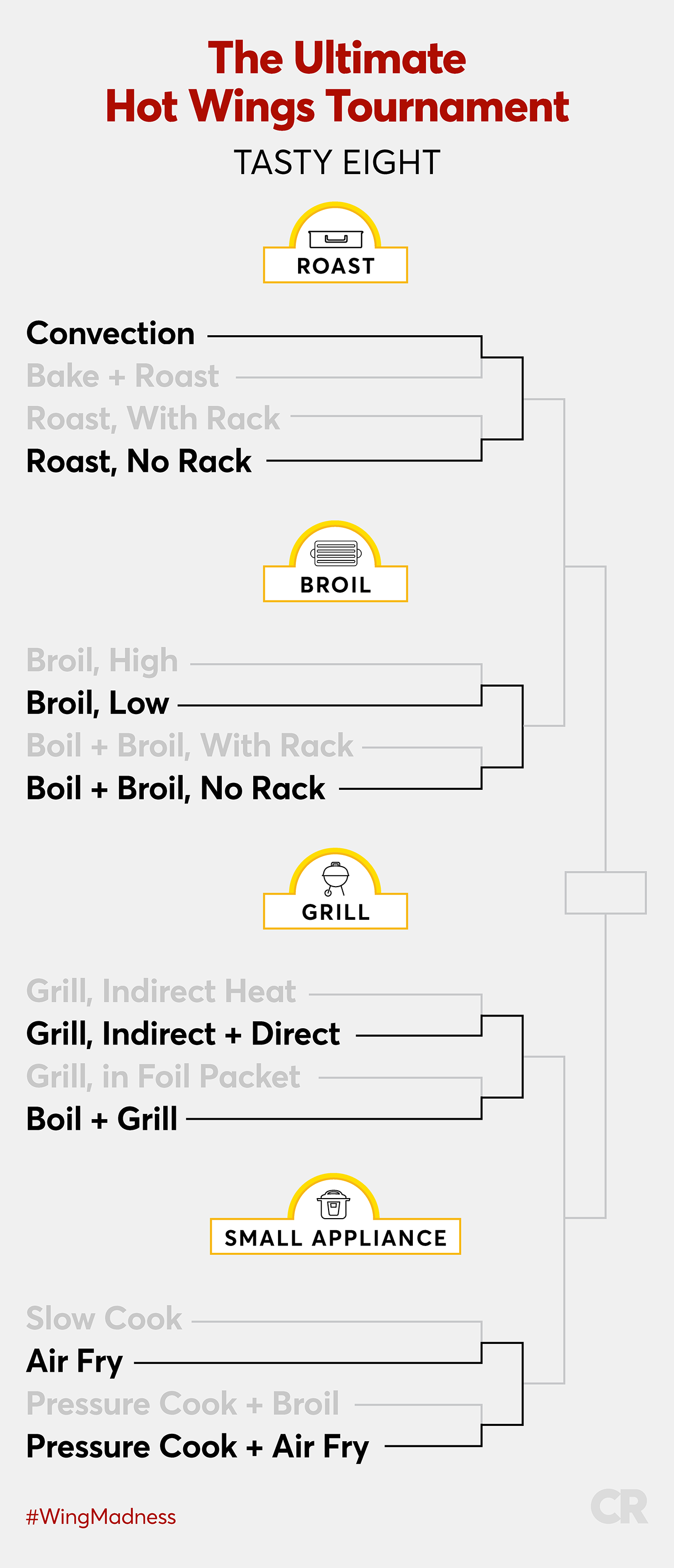Click the Roast, No Rack entry
Image resolution: width=674 pixels, height=1568 pixels.
(x=138, y=461)
